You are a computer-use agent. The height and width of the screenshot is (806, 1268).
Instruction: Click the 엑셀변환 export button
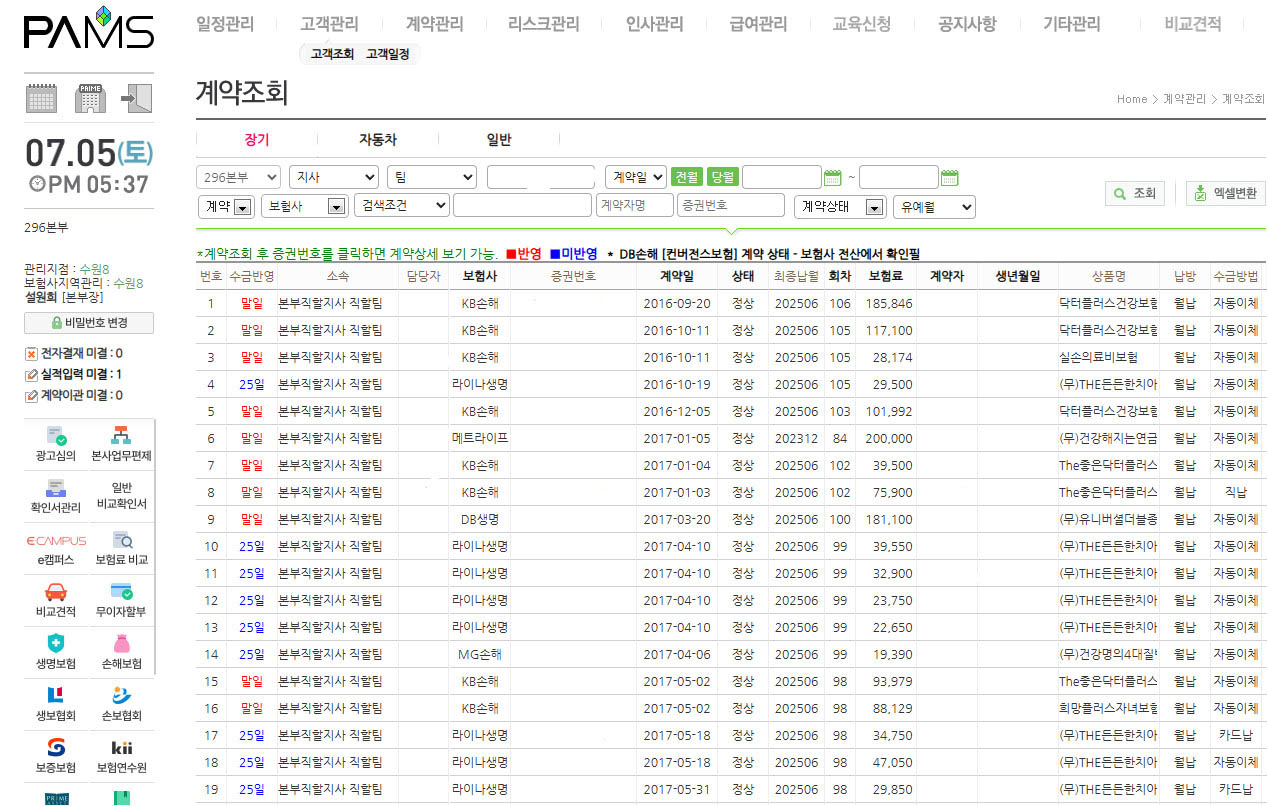tap(1225, 193)
